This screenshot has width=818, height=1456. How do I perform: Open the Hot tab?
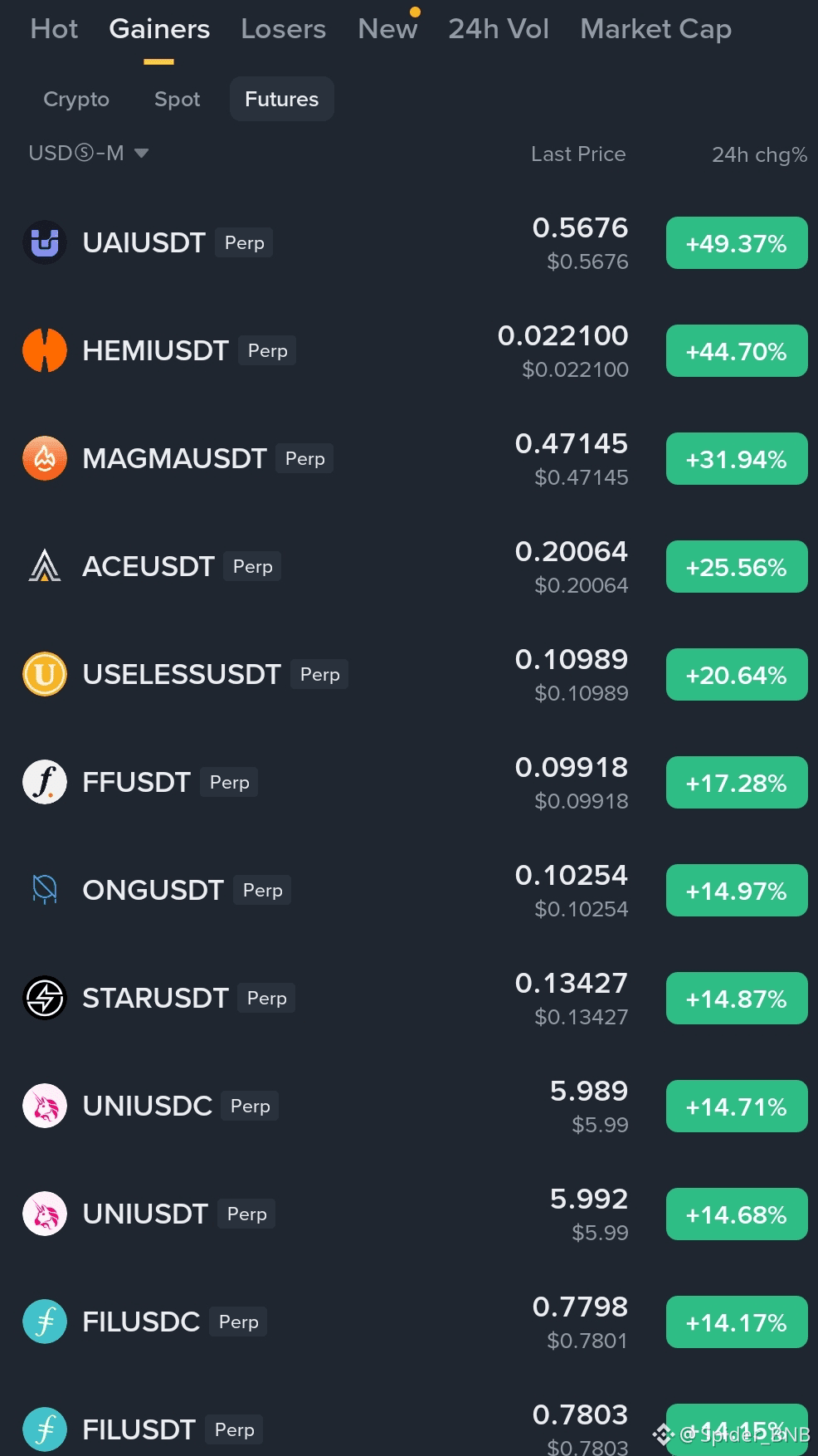54,29
